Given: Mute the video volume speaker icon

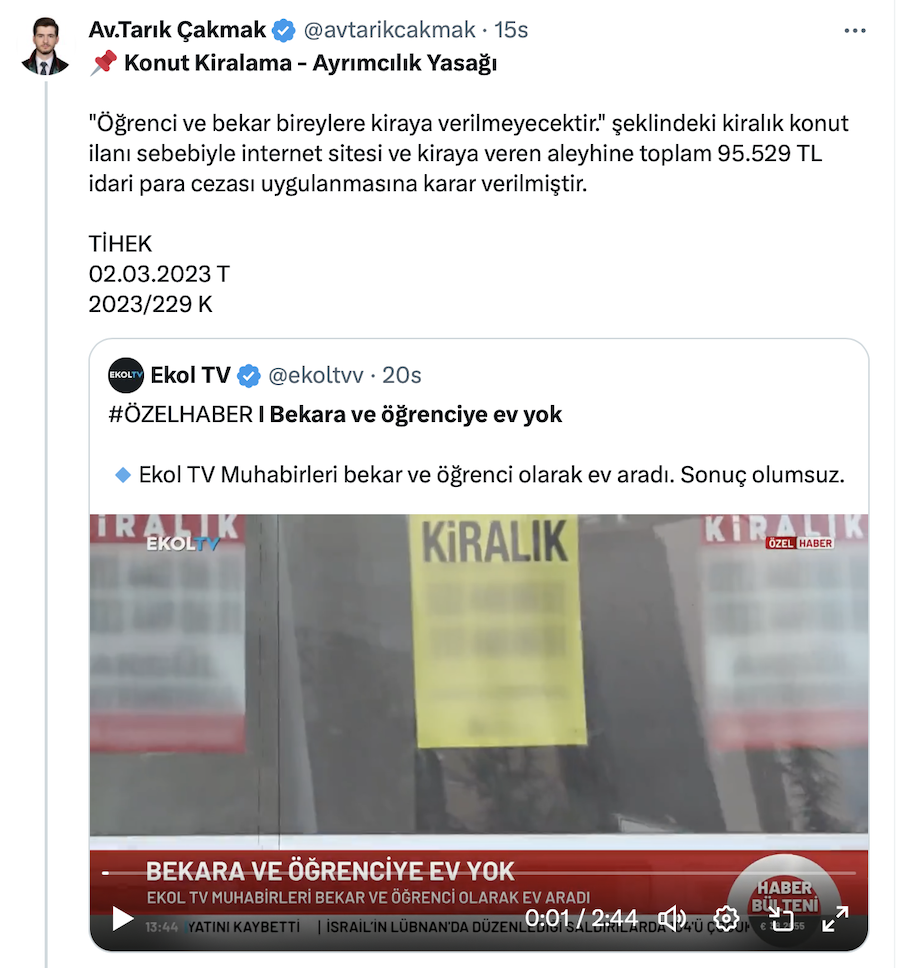Looking at the screenshot, I should [672, 919].
